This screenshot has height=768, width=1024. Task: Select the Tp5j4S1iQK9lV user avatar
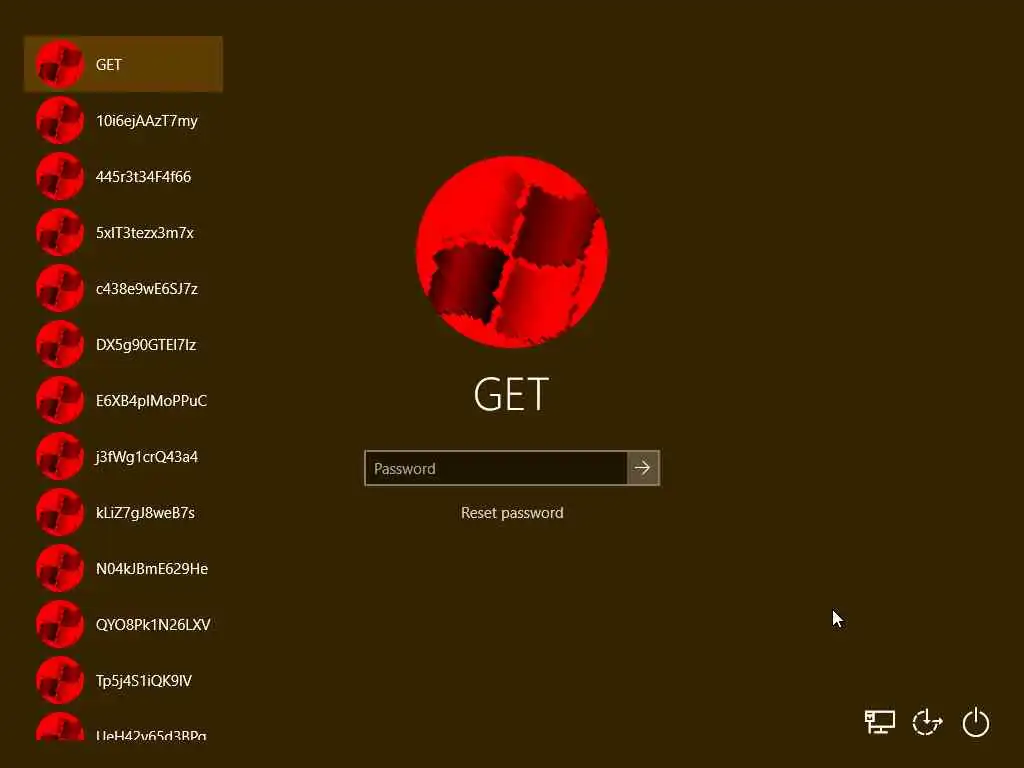pyautogui.click(x=59, y=680)
